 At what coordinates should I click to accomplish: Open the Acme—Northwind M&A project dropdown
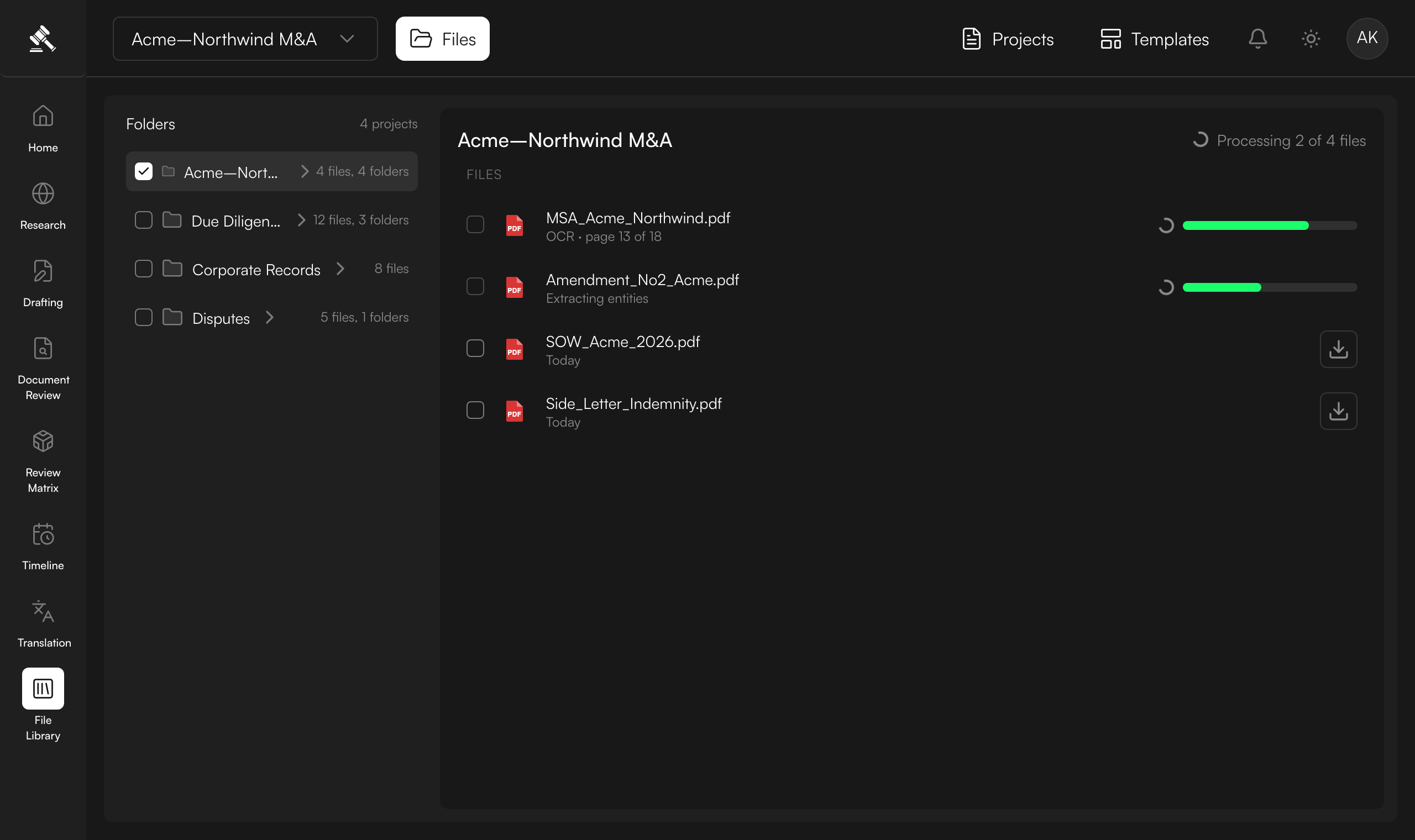point(245,39)
